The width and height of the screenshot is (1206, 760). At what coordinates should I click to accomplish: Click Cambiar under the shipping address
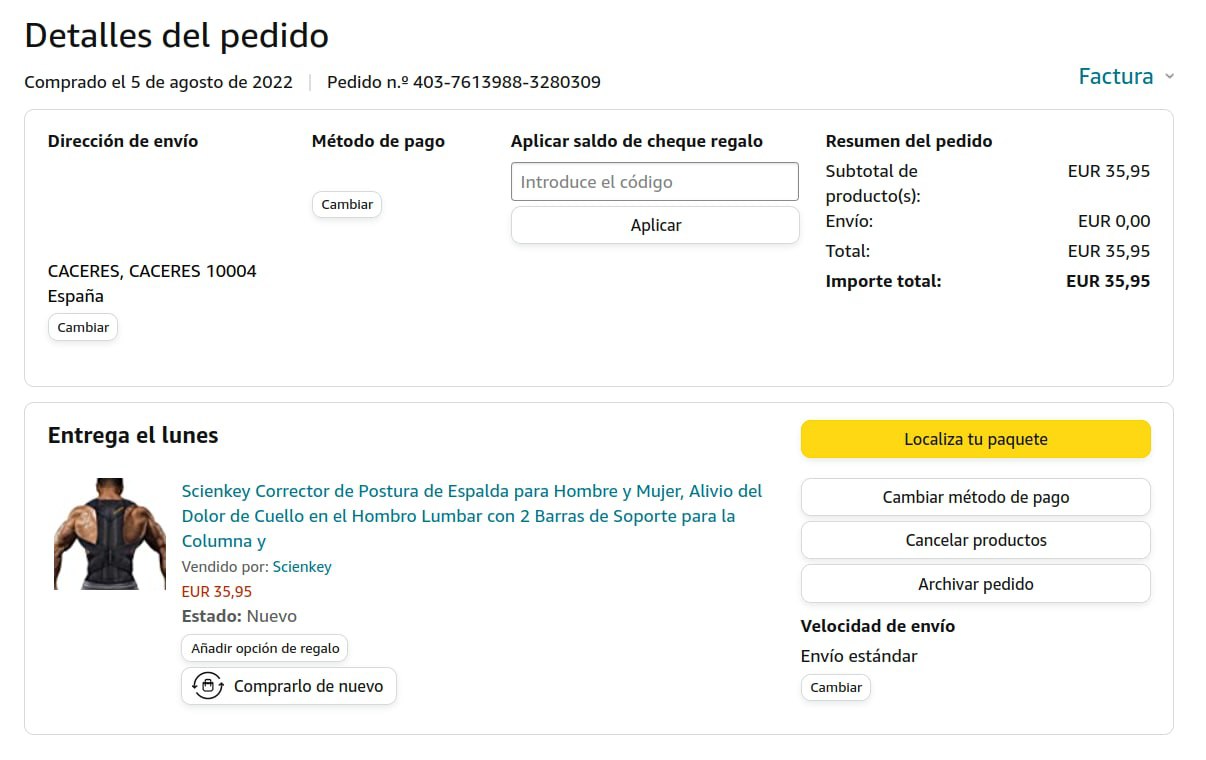coord(83,328)
